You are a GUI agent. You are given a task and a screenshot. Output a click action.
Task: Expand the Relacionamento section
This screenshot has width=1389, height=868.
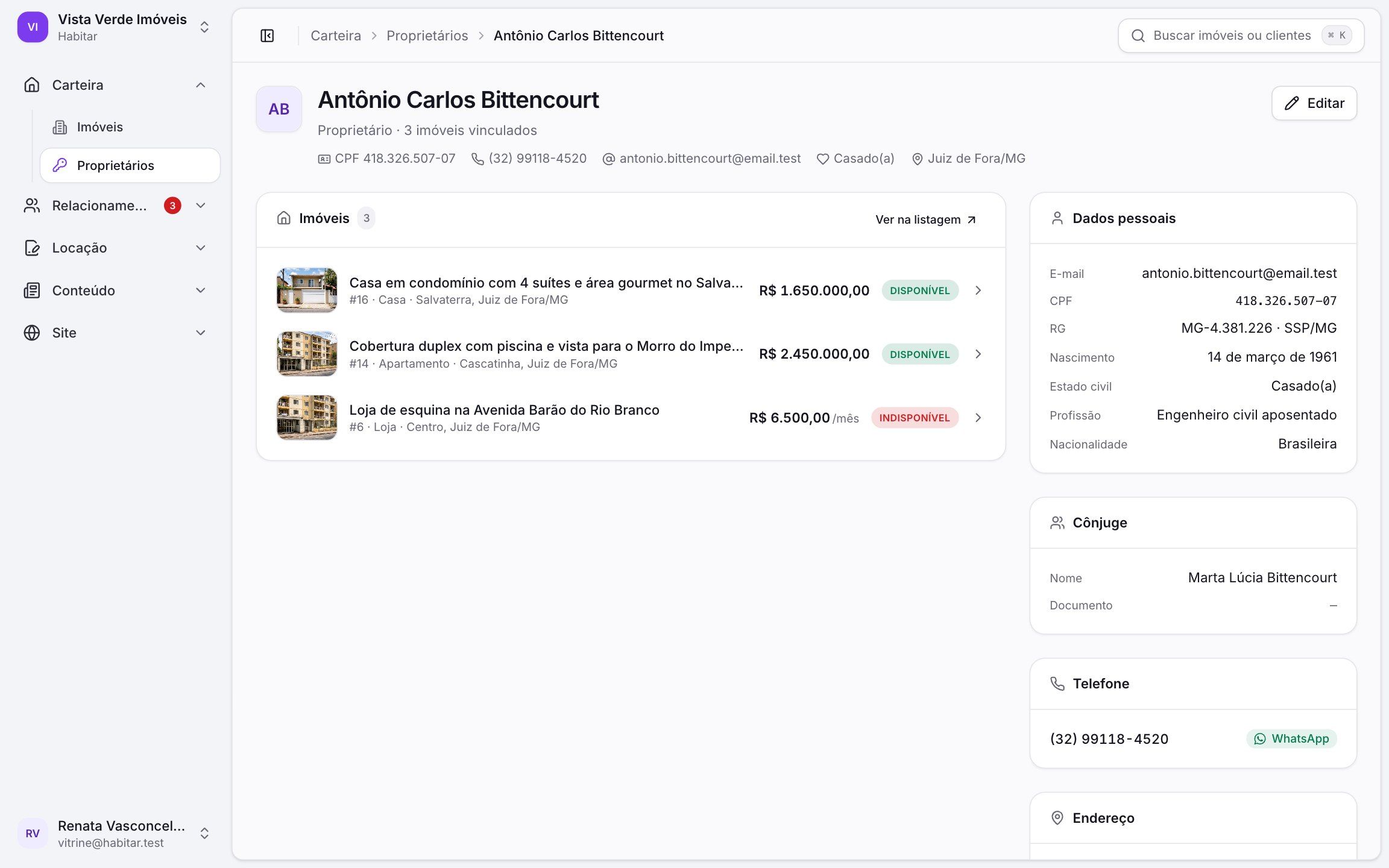click(201, 206)
